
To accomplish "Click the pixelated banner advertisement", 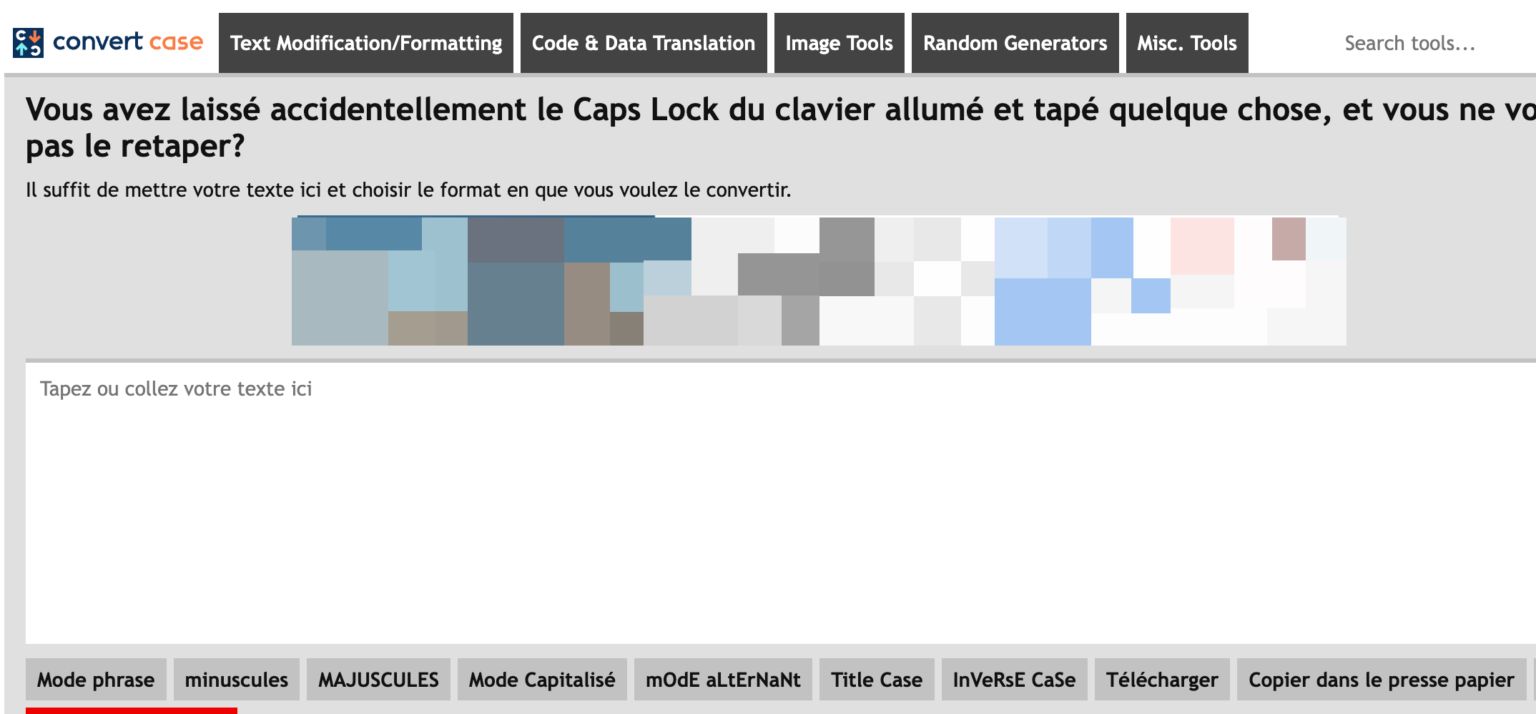I will point(818,281).
